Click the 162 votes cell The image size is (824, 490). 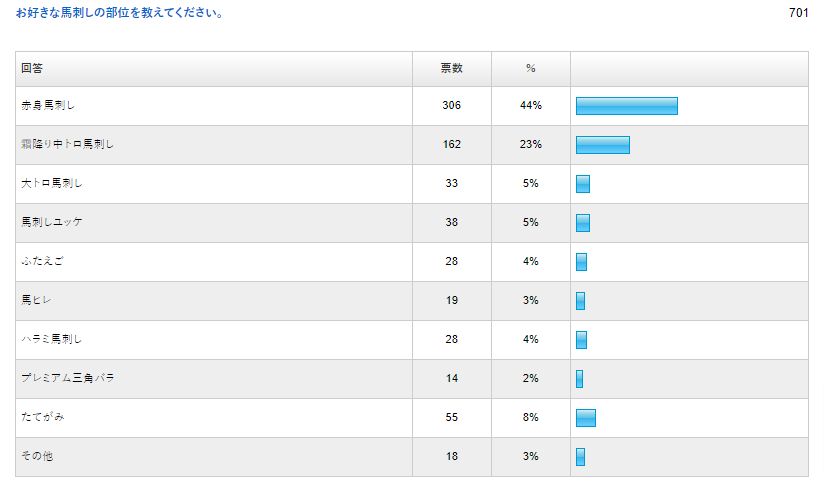tap(452, 145)
